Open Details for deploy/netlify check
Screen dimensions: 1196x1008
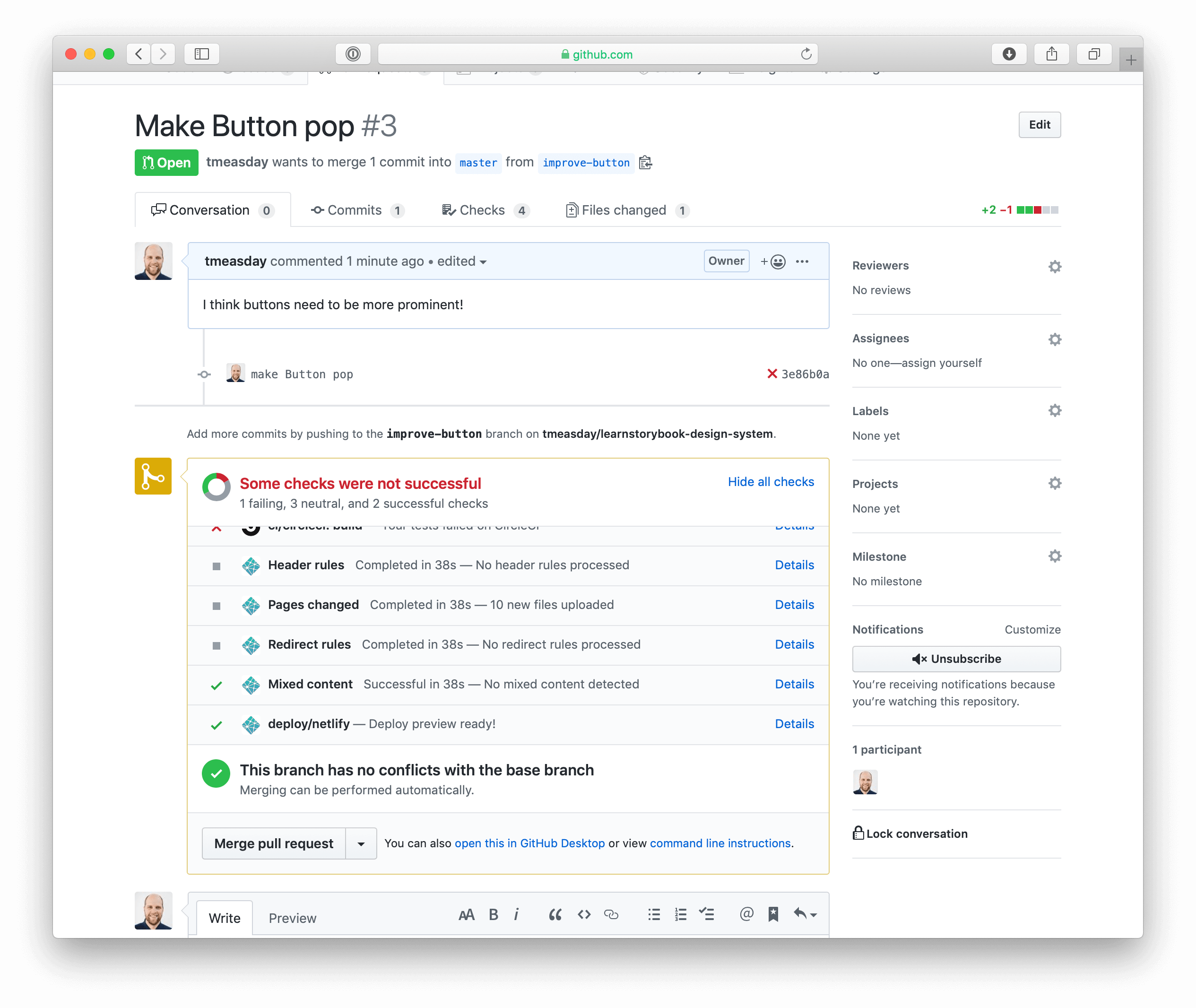pos(794,724)
